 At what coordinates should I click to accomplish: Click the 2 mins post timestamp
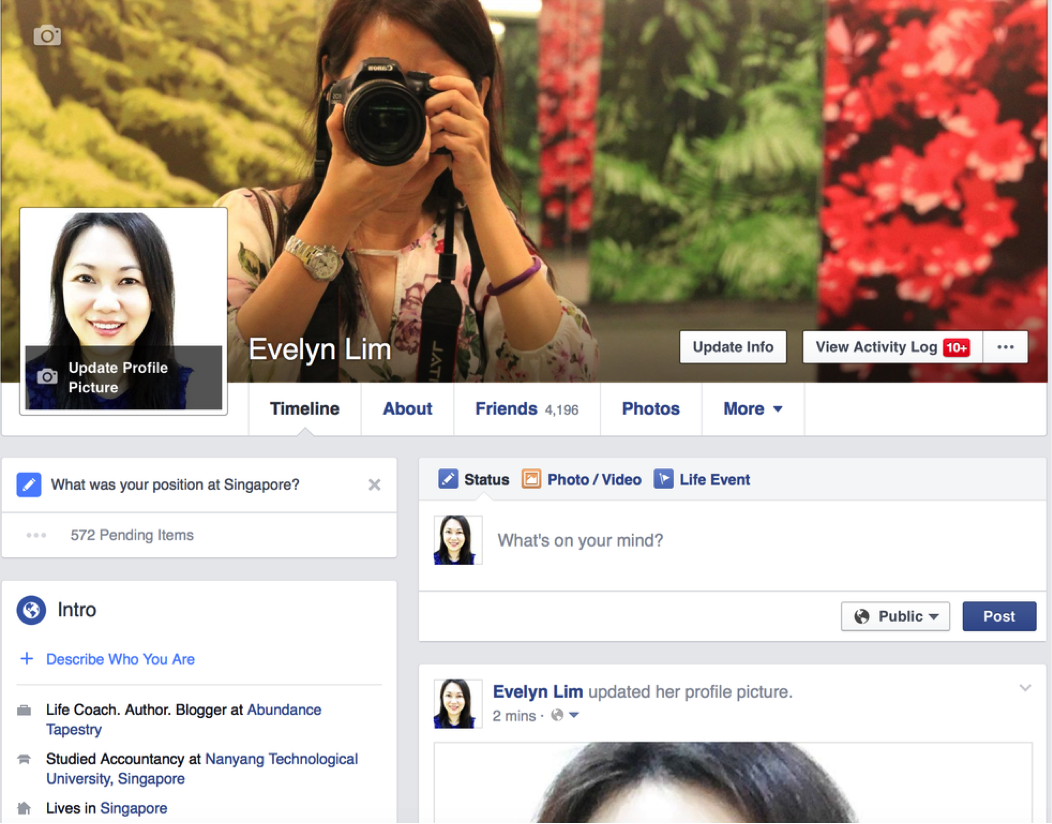[x=514, y=715]
